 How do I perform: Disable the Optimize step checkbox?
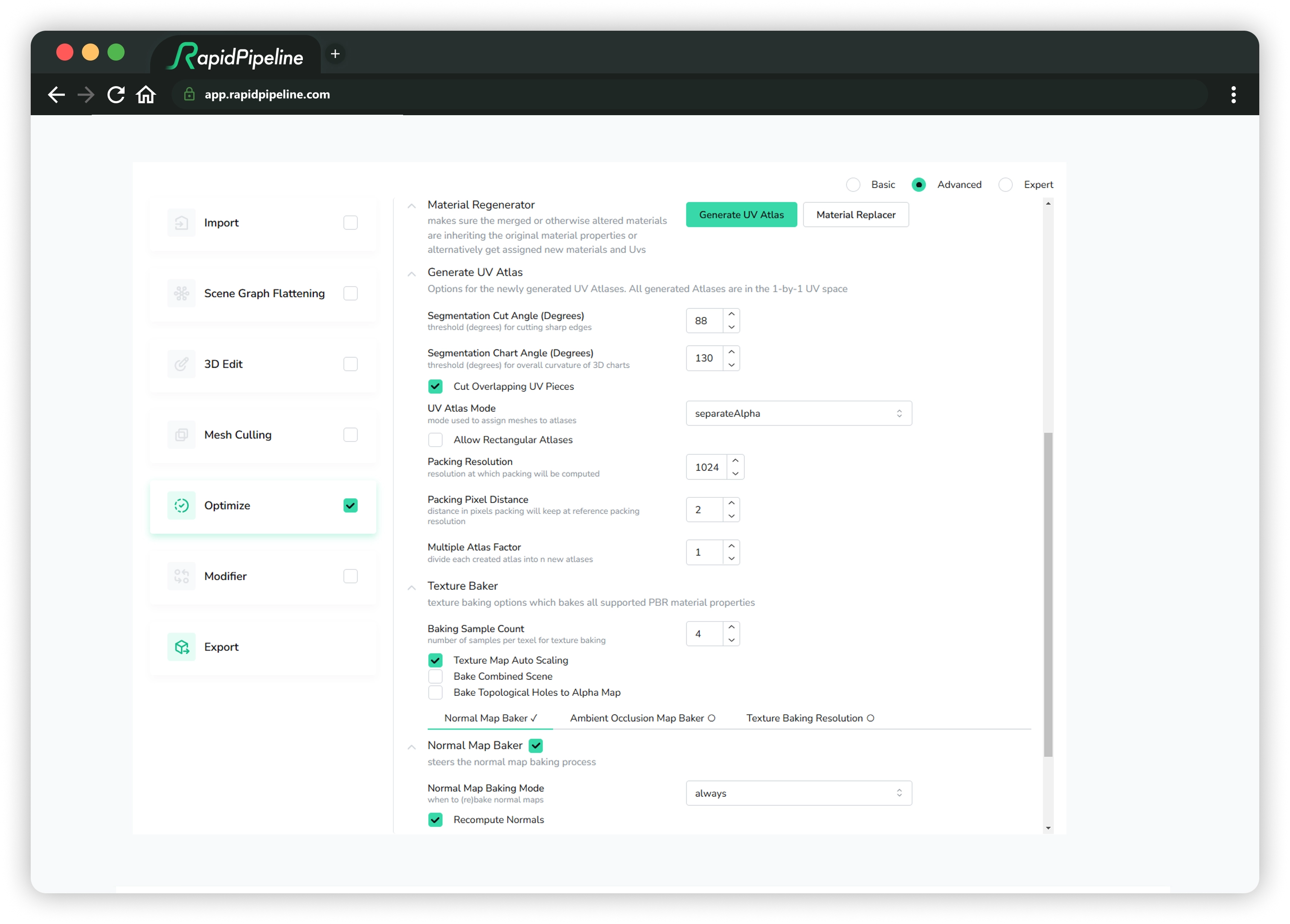[350, 505]
